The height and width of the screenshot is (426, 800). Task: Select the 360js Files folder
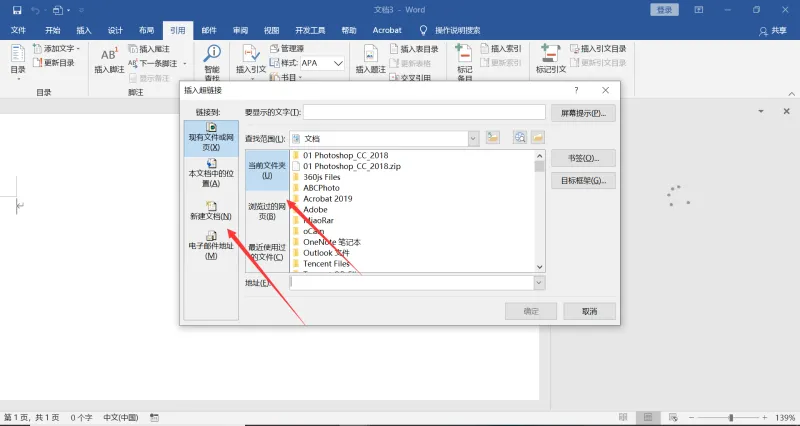tap(316, 177)
